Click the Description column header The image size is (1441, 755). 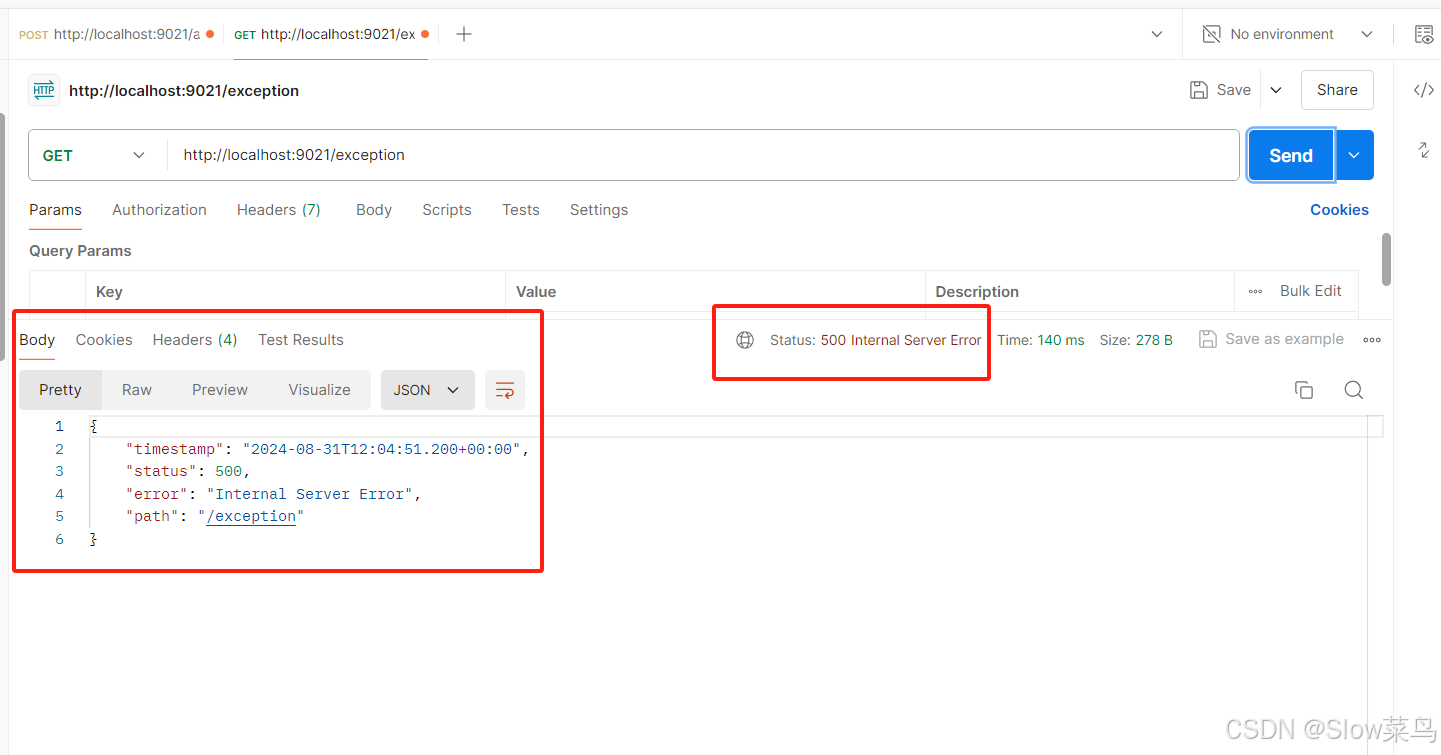[x=1080, y=291]
